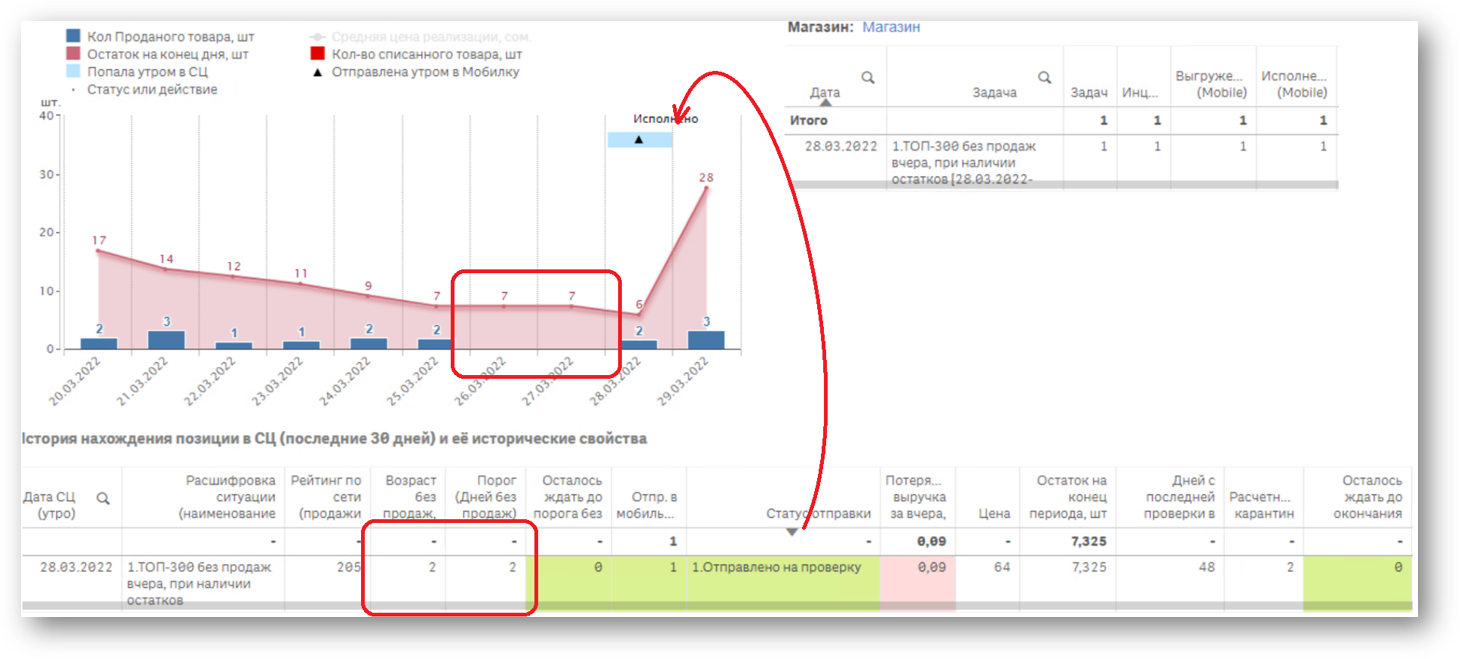Click line point labeled 17
Viewport: 1460px width, 659px height.
(98, 251)
